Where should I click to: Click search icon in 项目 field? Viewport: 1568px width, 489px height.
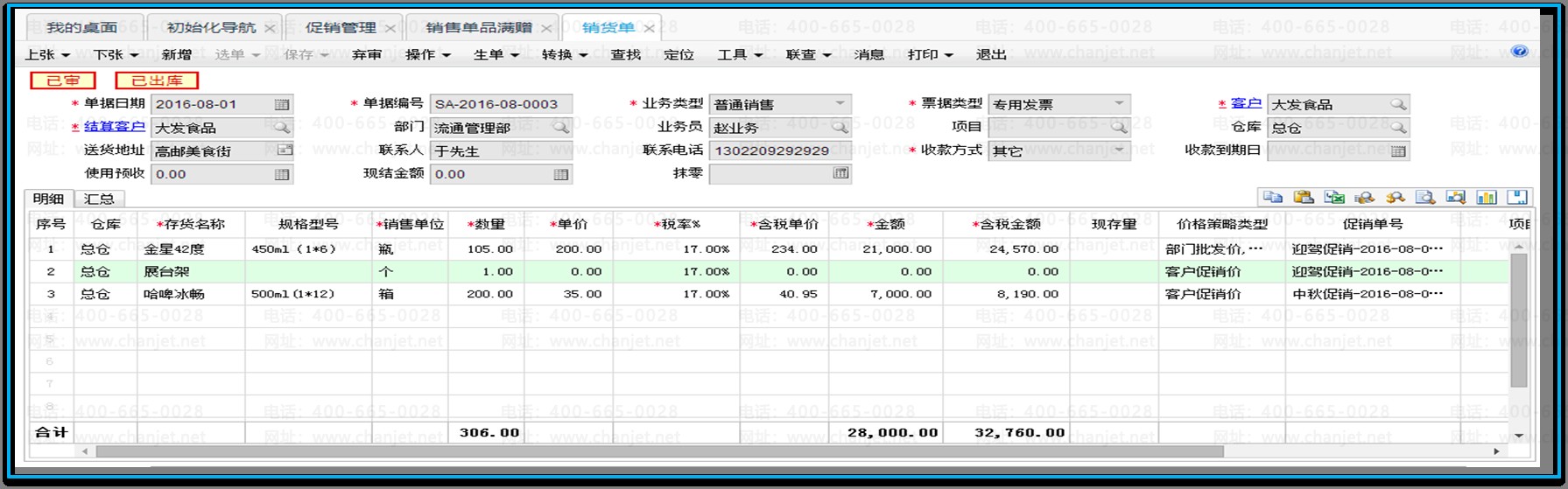[1119, 128]
